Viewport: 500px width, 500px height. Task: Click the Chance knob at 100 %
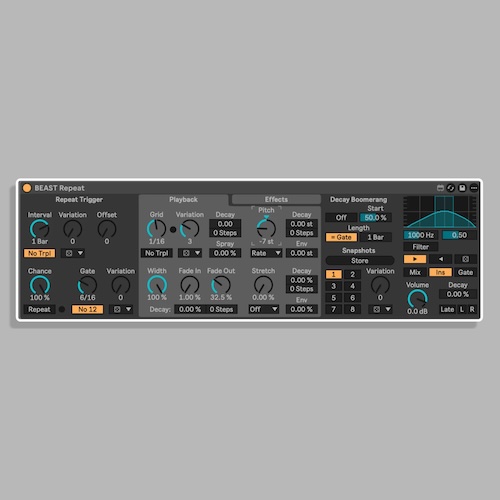tap(40, 285)
